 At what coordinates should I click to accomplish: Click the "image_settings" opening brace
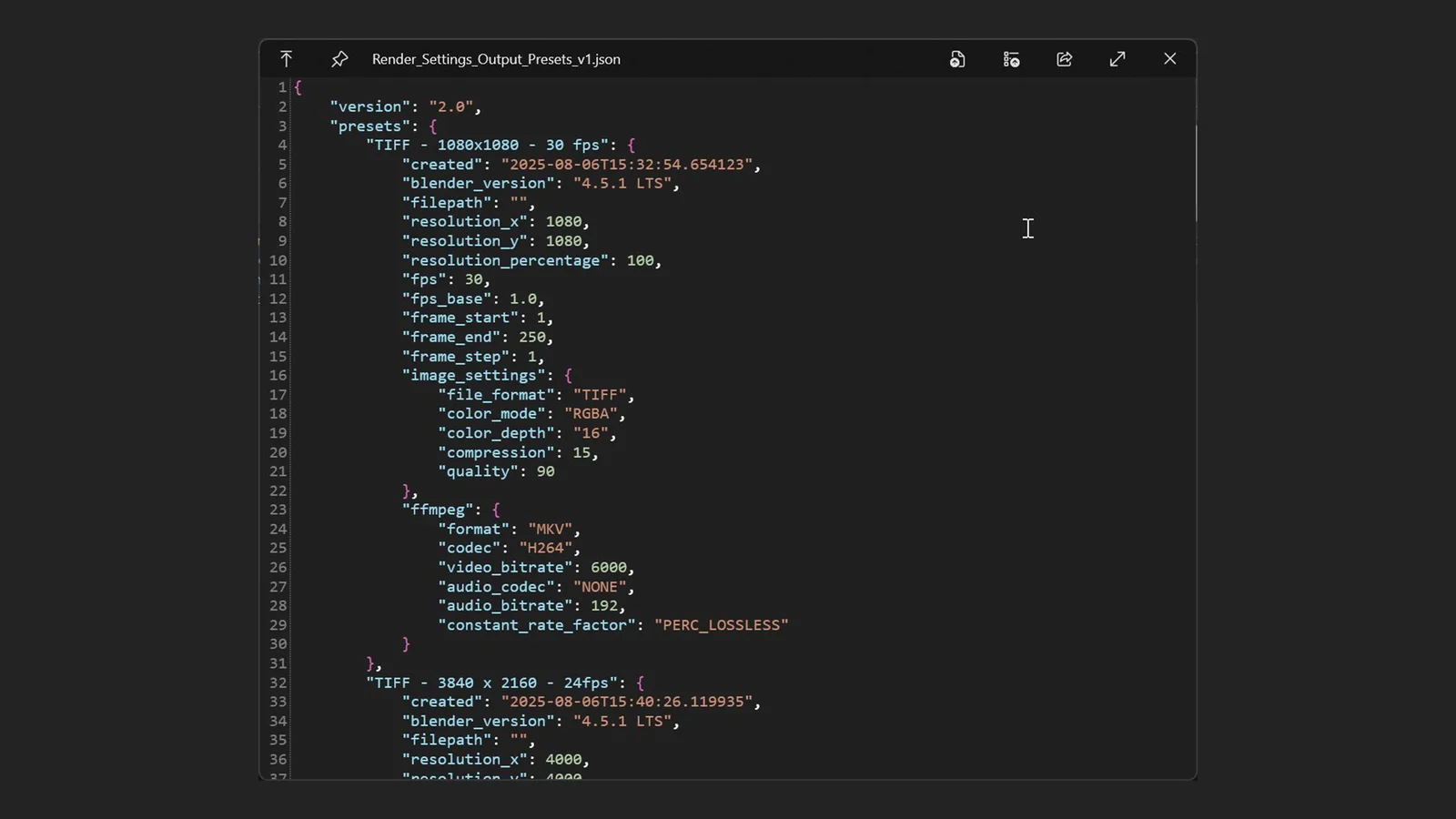(570, 375)
